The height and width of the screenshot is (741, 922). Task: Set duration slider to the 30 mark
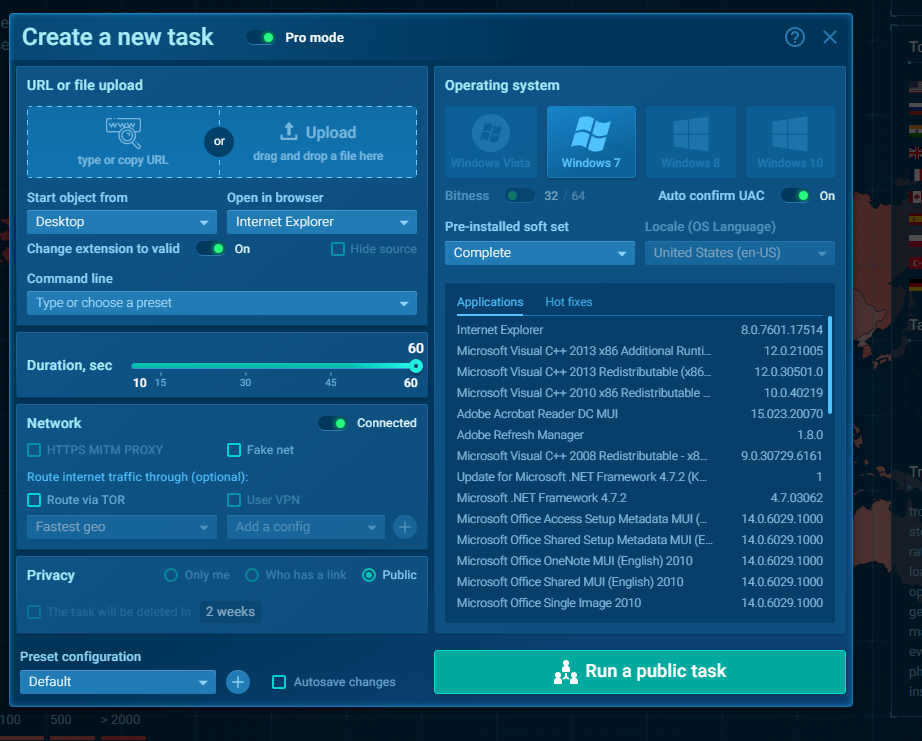pyautogui.click(x=245, y=383)
